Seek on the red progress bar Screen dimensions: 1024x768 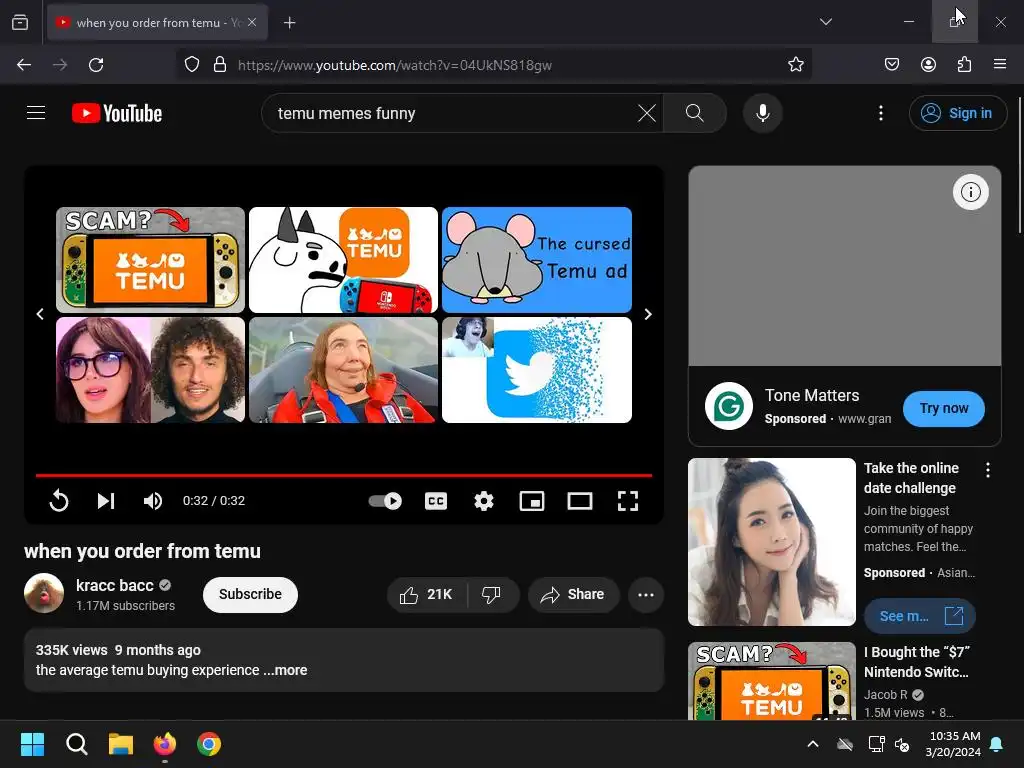coord(344,475)
